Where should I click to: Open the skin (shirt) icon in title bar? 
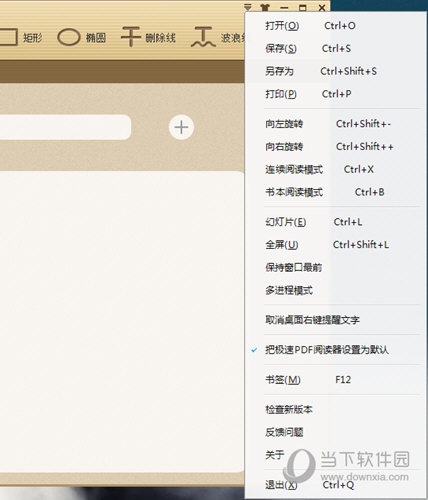265,7
